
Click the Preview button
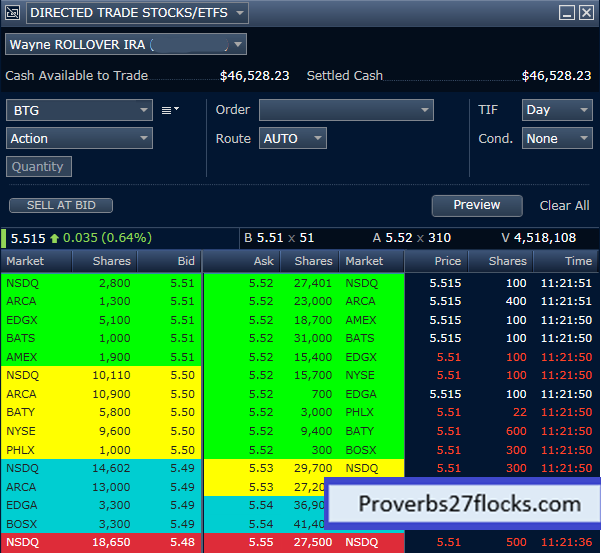click(477, 205)
